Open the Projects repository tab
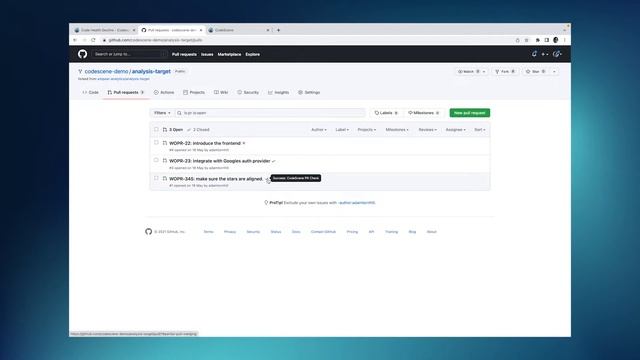640x360 pixels. pos(194,93)
